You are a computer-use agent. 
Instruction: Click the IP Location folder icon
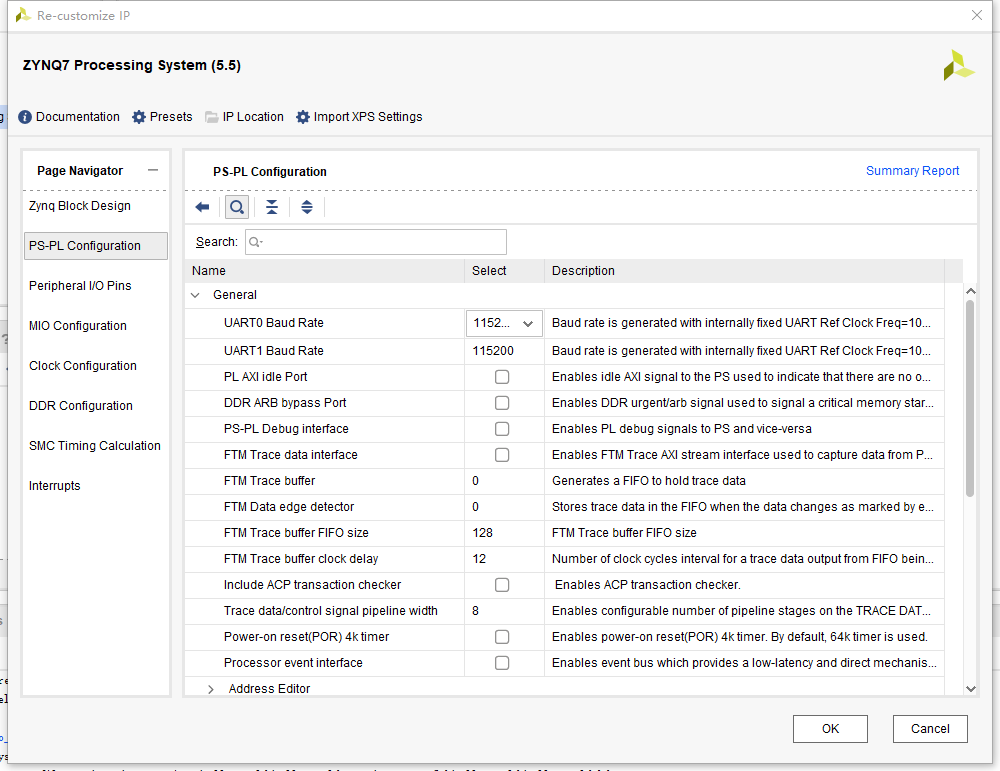[212, 117]
